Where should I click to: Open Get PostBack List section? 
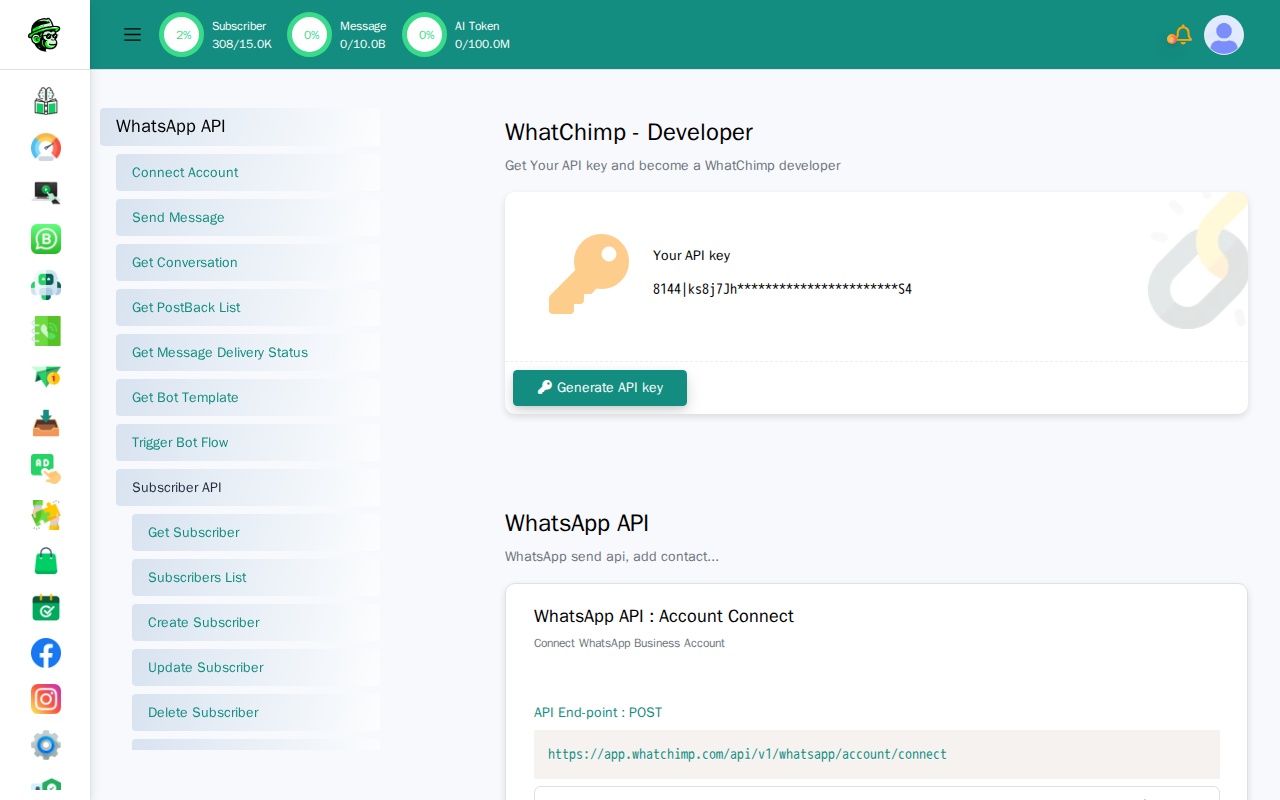pyautogui.click(x=248, y=308)
